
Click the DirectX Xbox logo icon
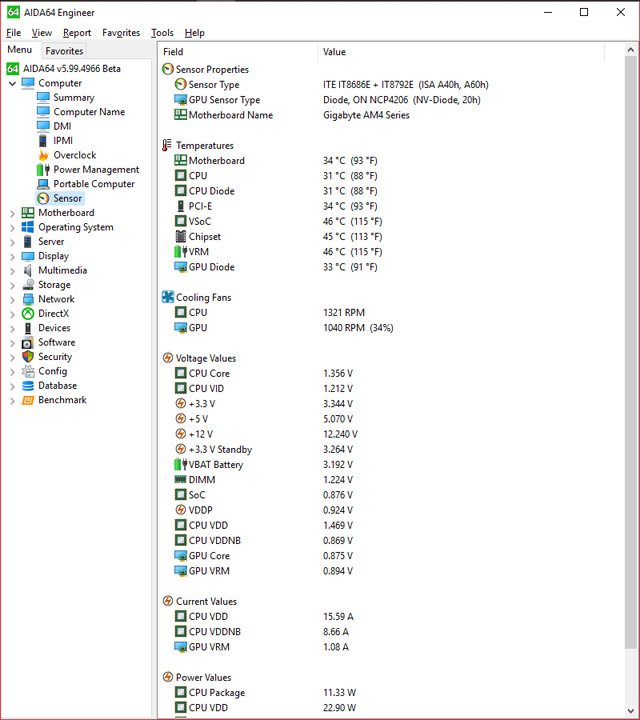tap(28, 314)
